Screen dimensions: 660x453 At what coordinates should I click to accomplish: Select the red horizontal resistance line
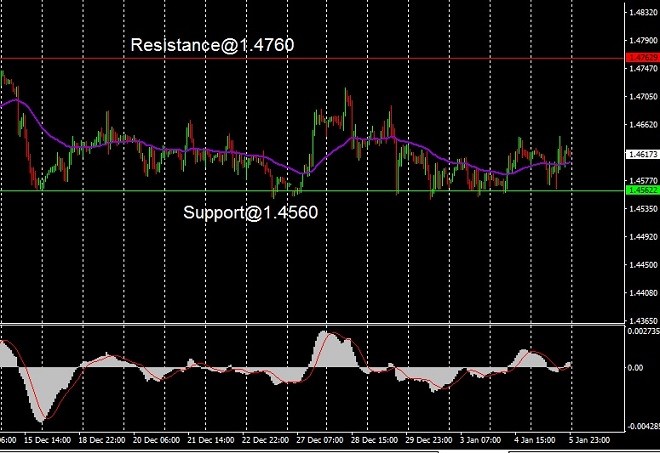coord(311,59)
